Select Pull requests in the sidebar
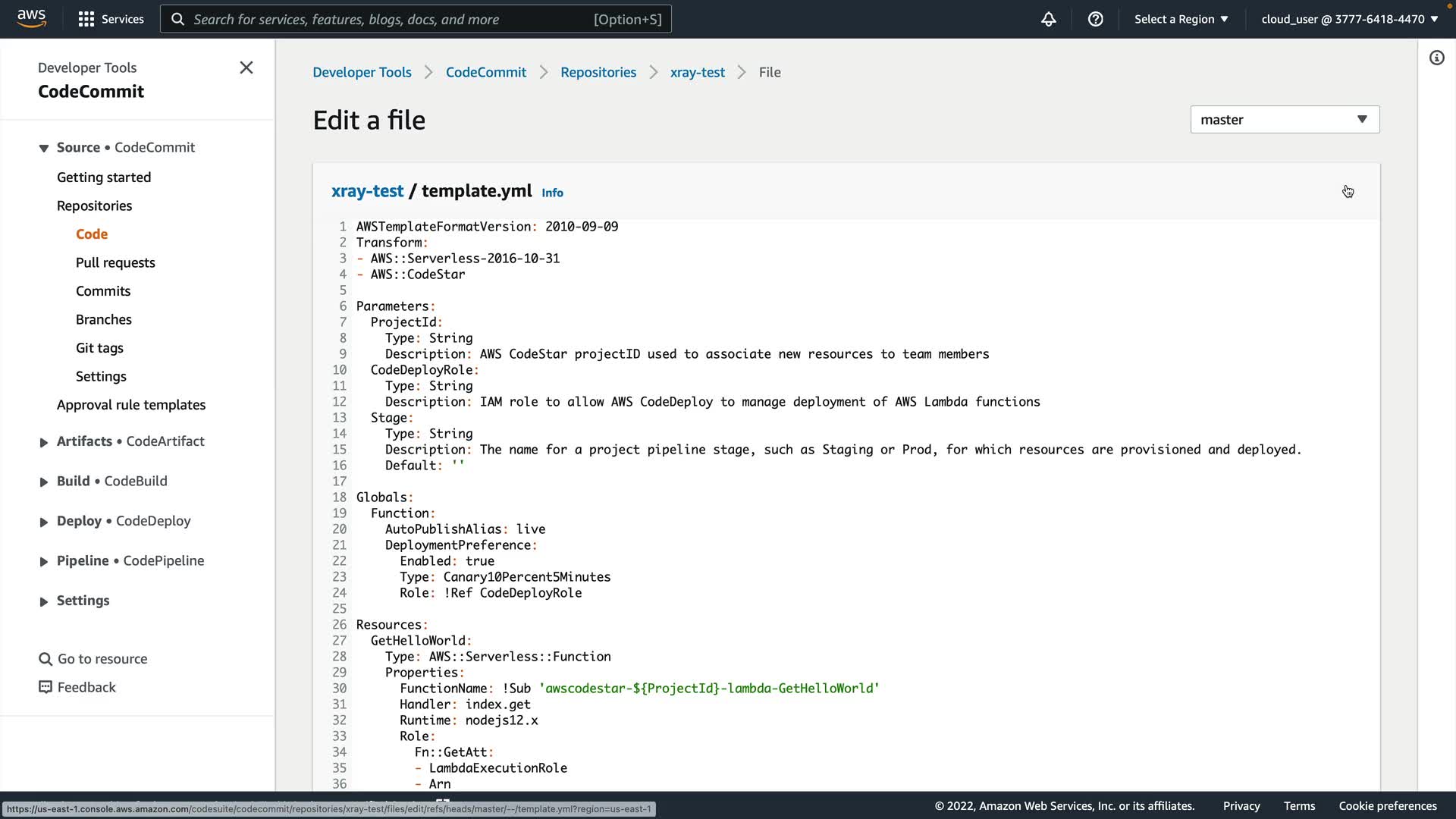 (115, 262)
